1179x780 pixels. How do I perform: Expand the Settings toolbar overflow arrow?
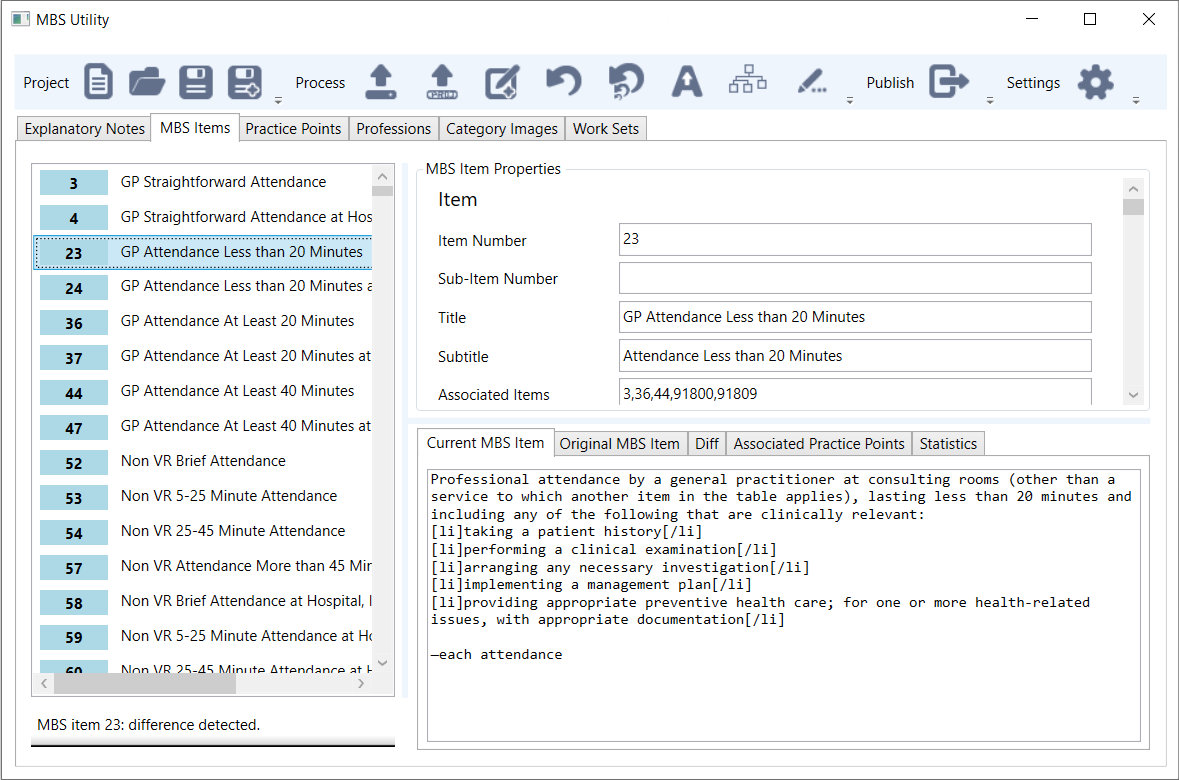(x=1135, y=100)
